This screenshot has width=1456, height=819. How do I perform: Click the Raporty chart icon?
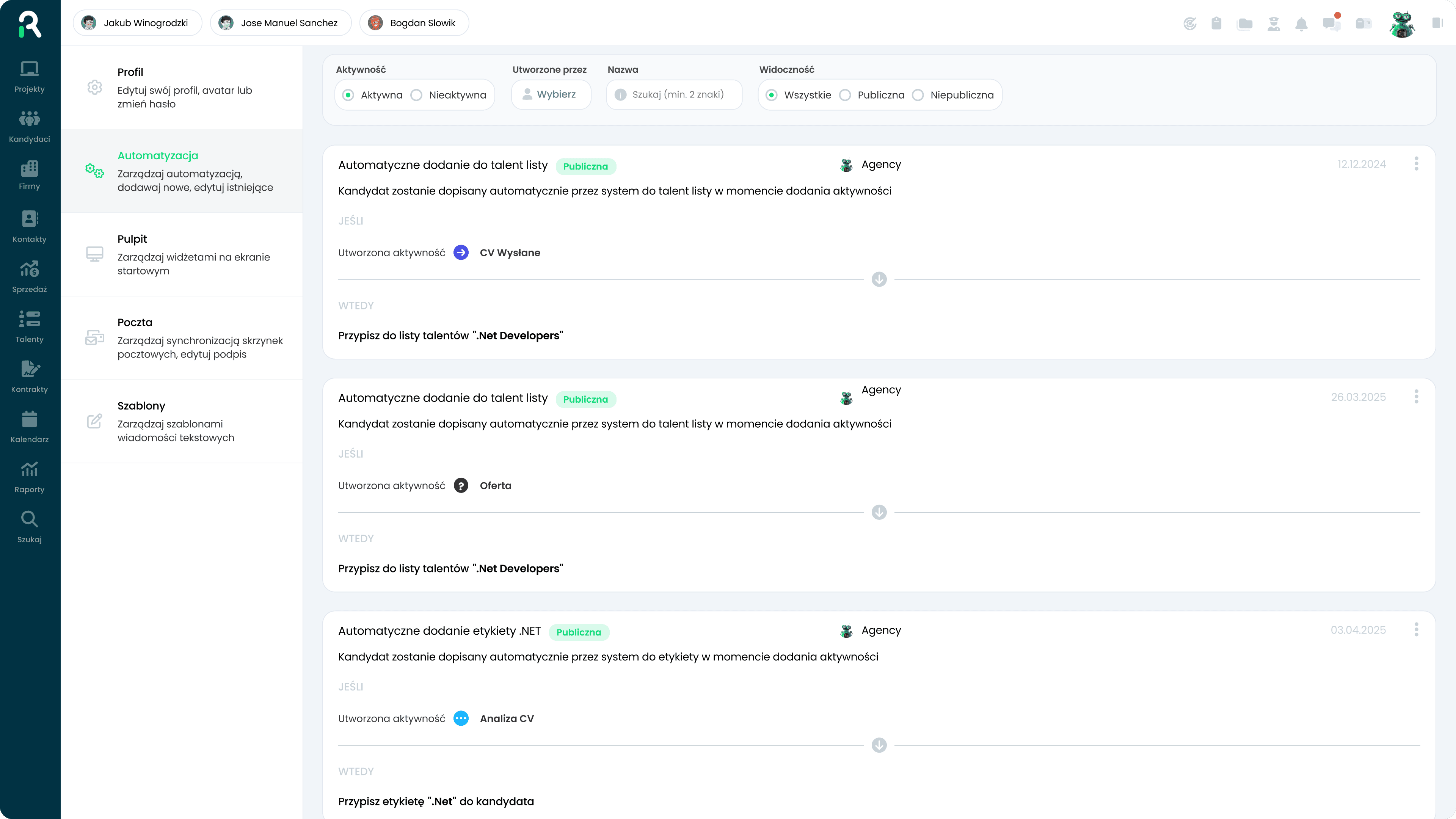pyautogui.click(x=30, y=469)
